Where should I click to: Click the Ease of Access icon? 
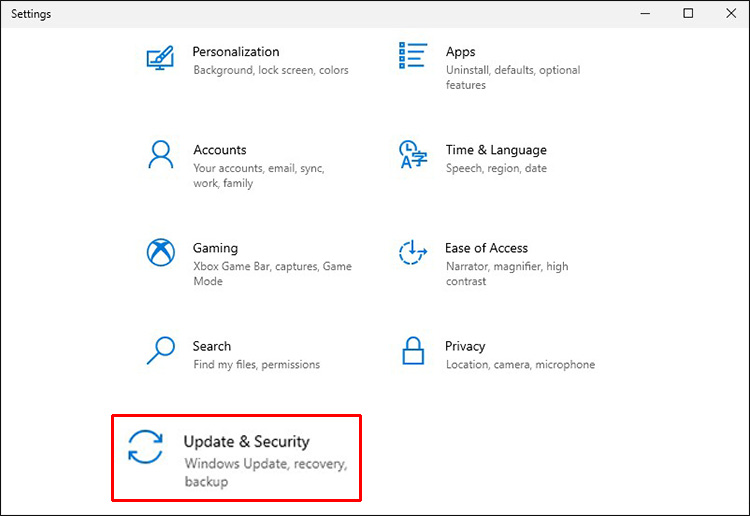(x=413, y=253)
